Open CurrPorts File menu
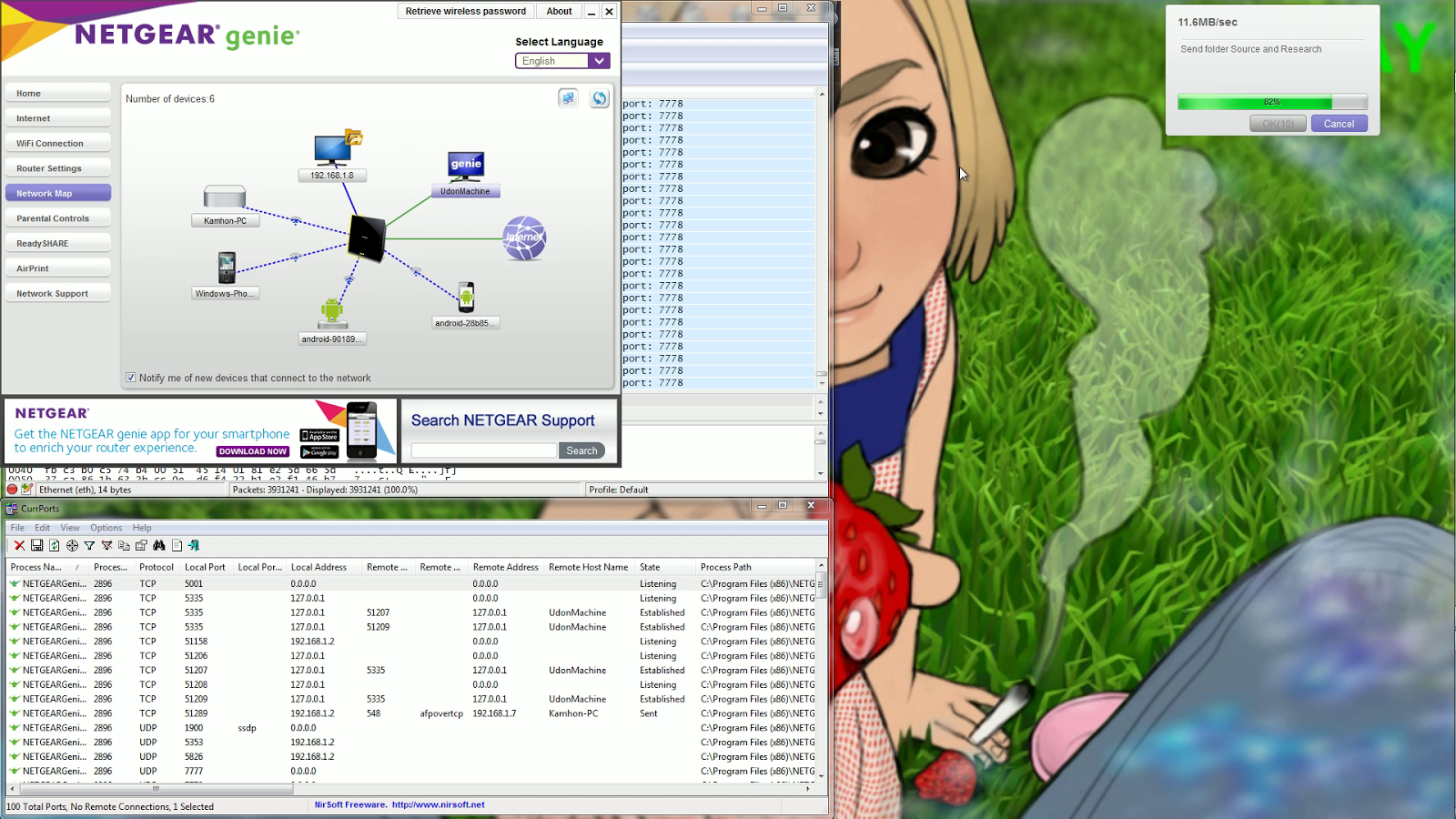 pos(17,528)
